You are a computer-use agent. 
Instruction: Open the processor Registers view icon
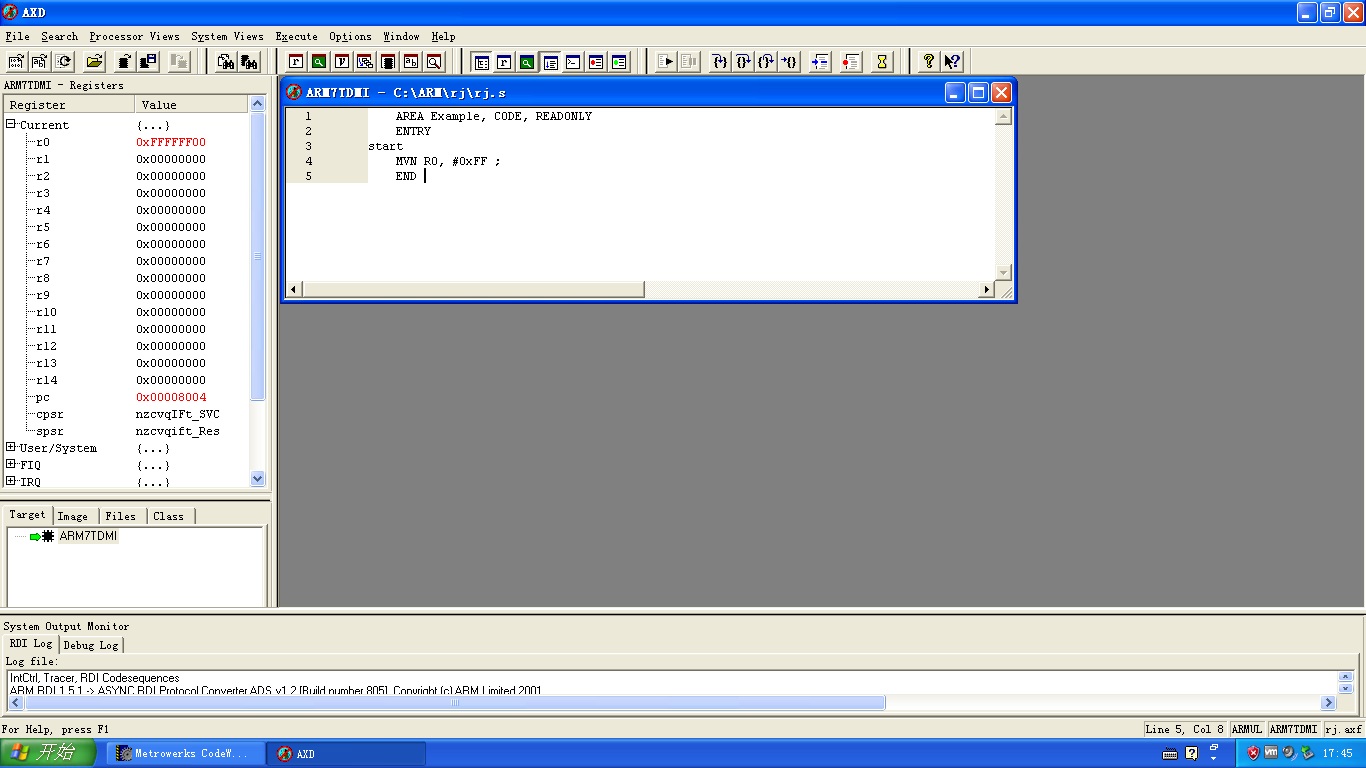(x=295, y=62)
